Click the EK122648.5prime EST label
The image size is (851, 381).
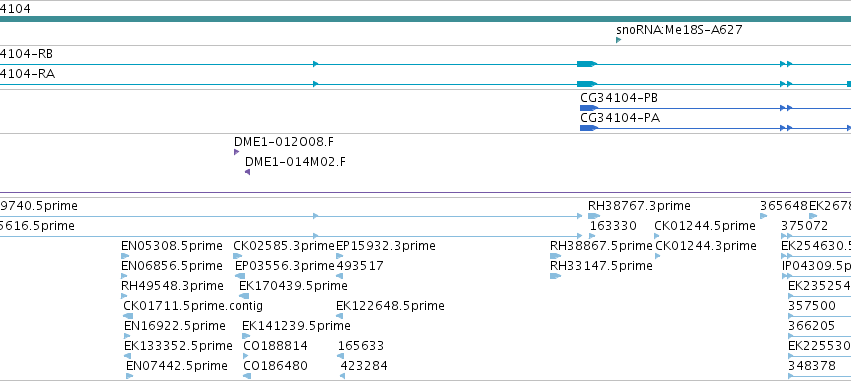point(390,306)
